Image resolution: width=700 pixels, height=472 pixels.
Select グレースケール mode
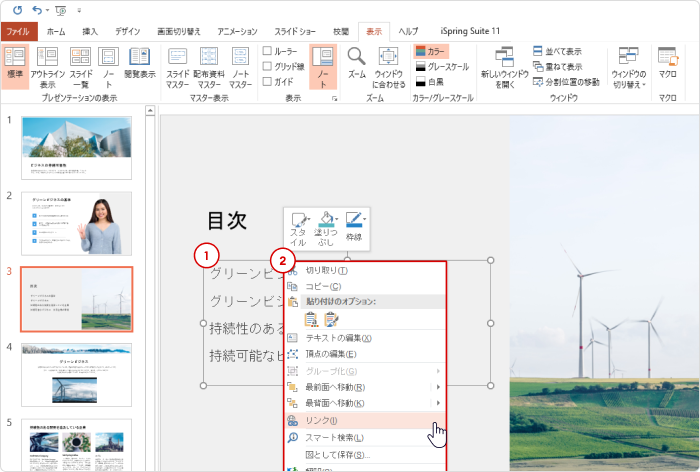(x=442, y=67)
